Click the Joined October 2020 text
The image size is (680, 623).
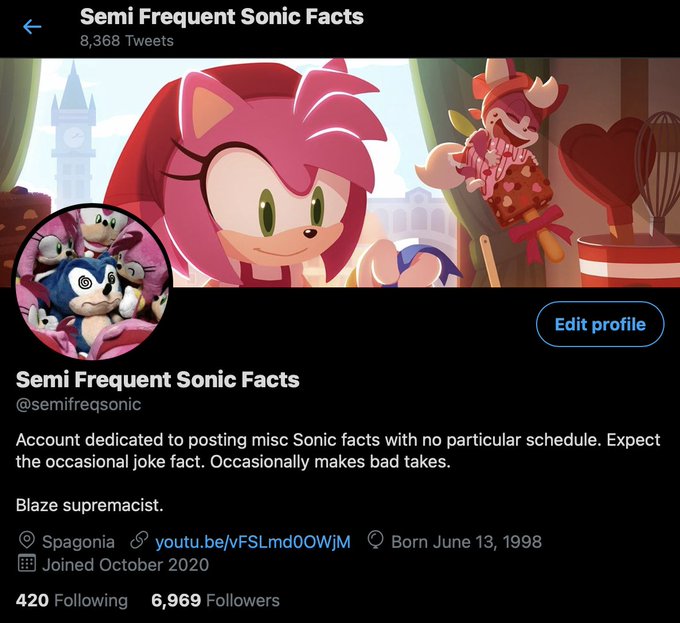(125, 565)
